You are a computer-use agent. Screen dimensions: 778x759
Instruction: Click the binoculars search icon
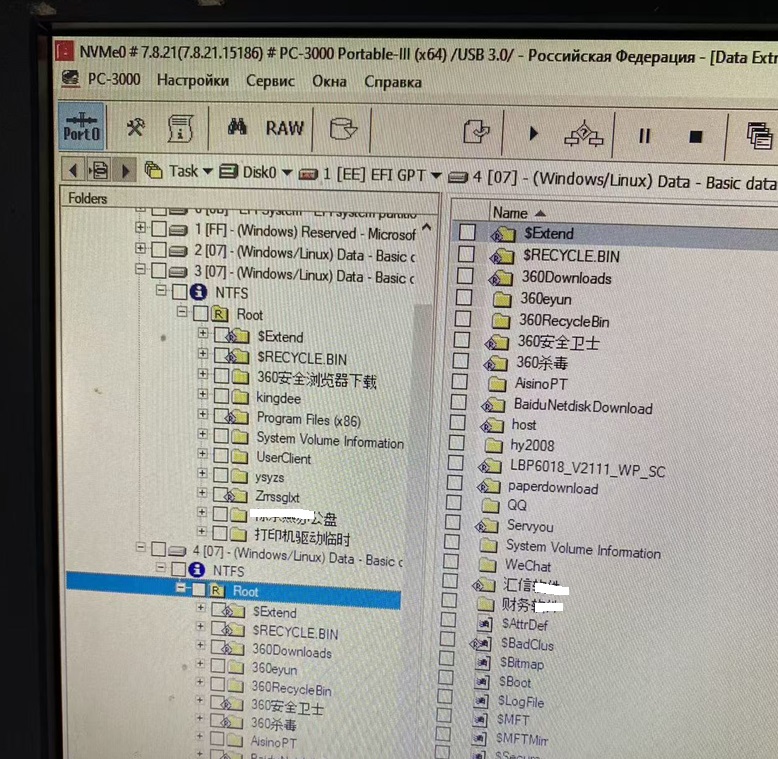[237, 127]
